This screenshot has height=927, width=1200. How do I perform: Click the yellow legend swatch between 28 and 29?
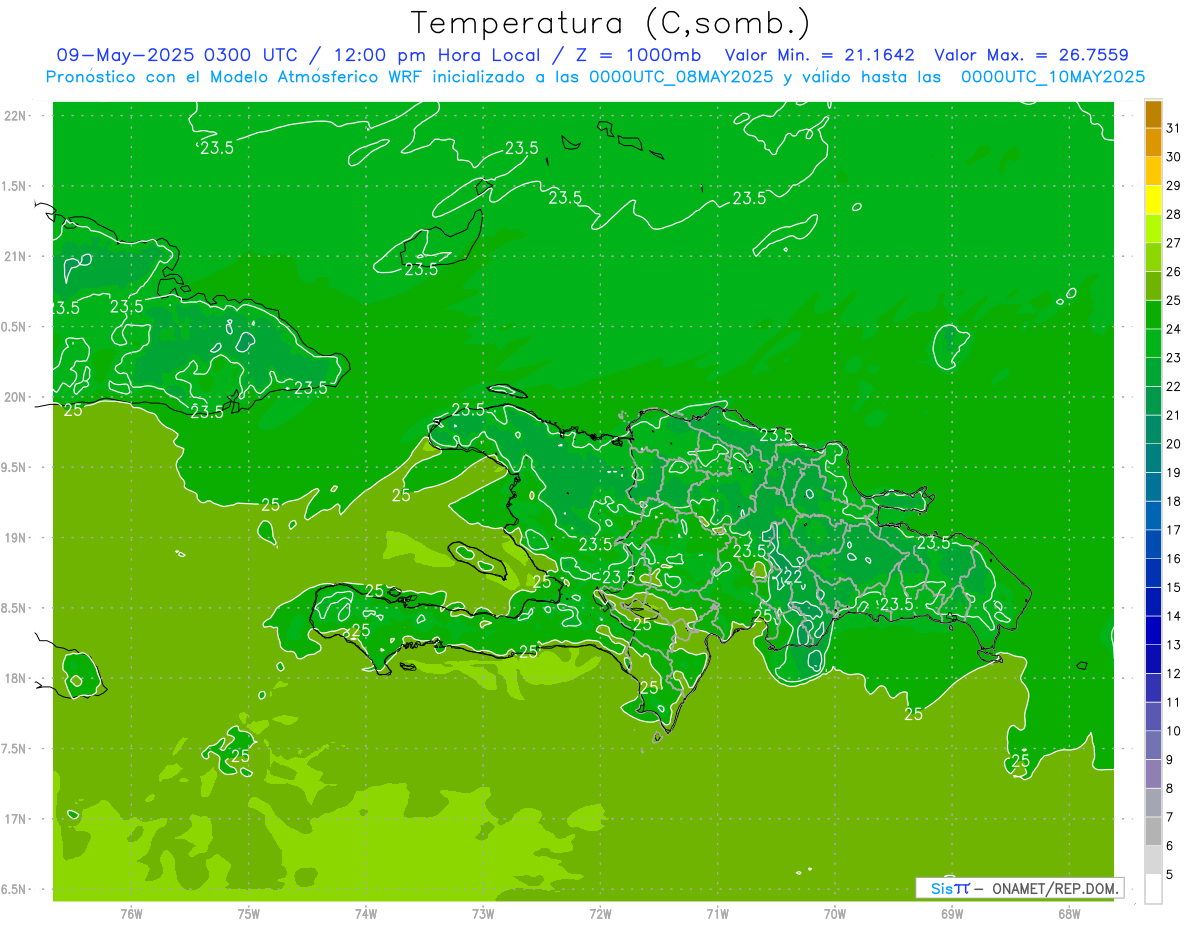tap(1153, 200)
